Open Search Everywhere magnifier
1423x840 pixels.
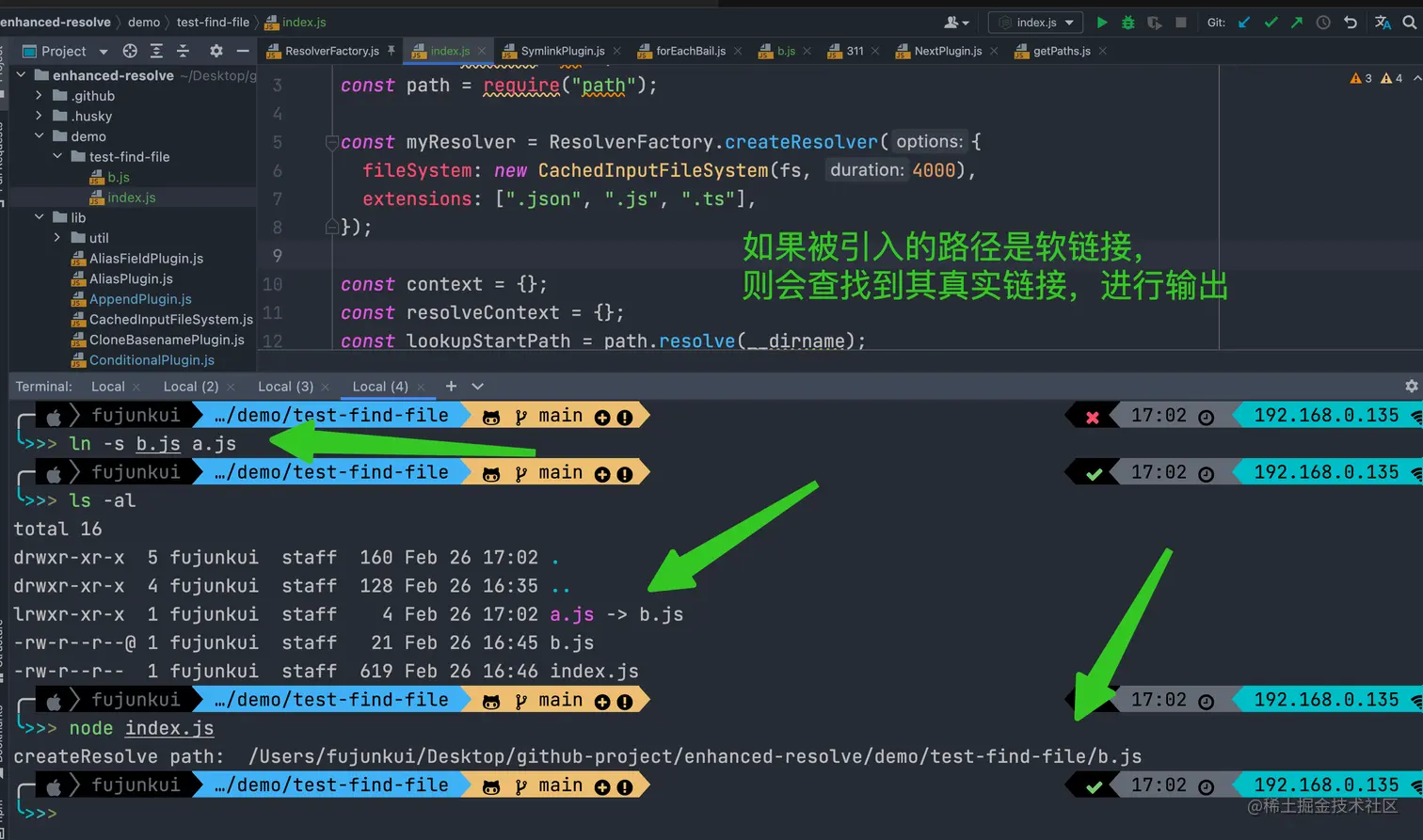pyautogui.click(x=1410, y=23)
